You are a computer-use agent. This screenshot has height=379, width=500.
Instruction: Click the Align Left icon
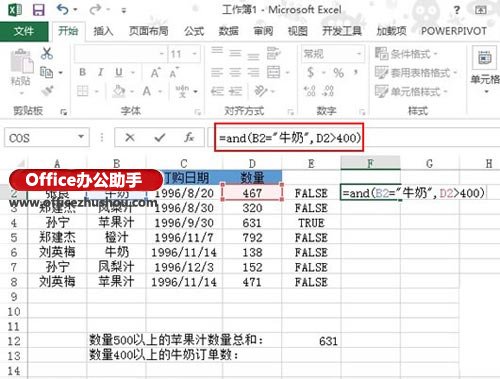[x=217, y=72]
